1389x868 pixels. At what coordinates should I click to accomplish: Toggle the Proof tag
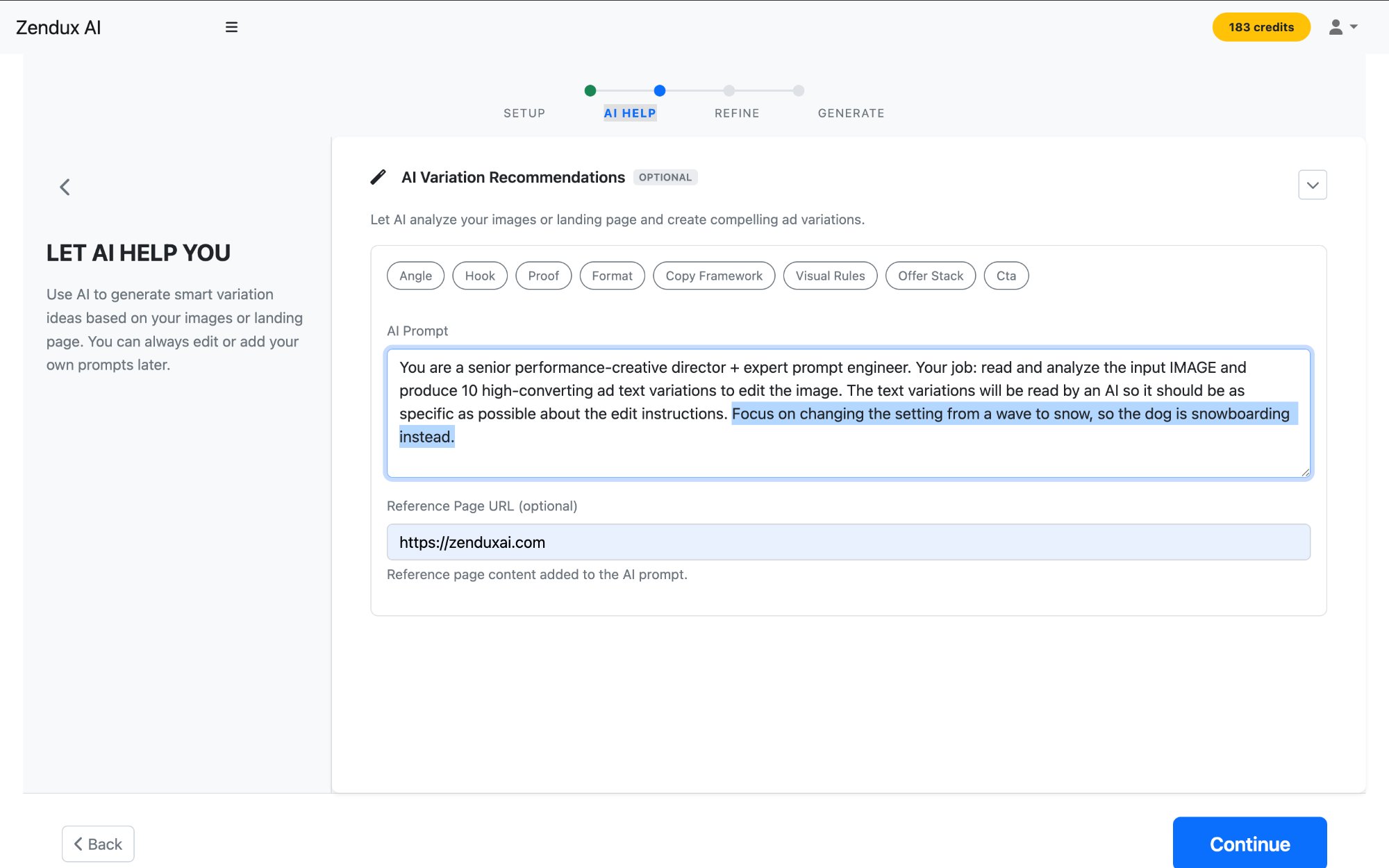[x=543, y=276]
